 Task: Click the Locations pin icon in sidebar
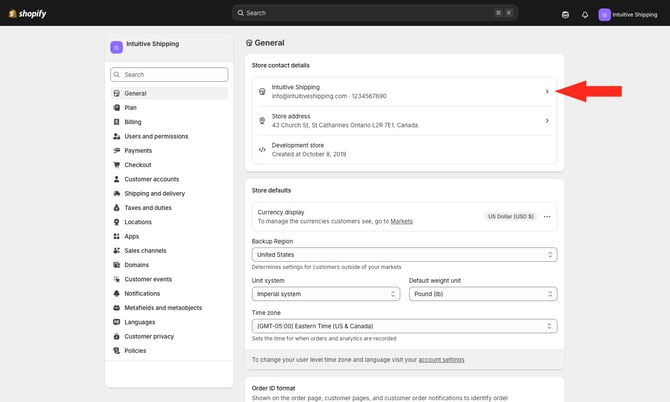pos(116,222)
